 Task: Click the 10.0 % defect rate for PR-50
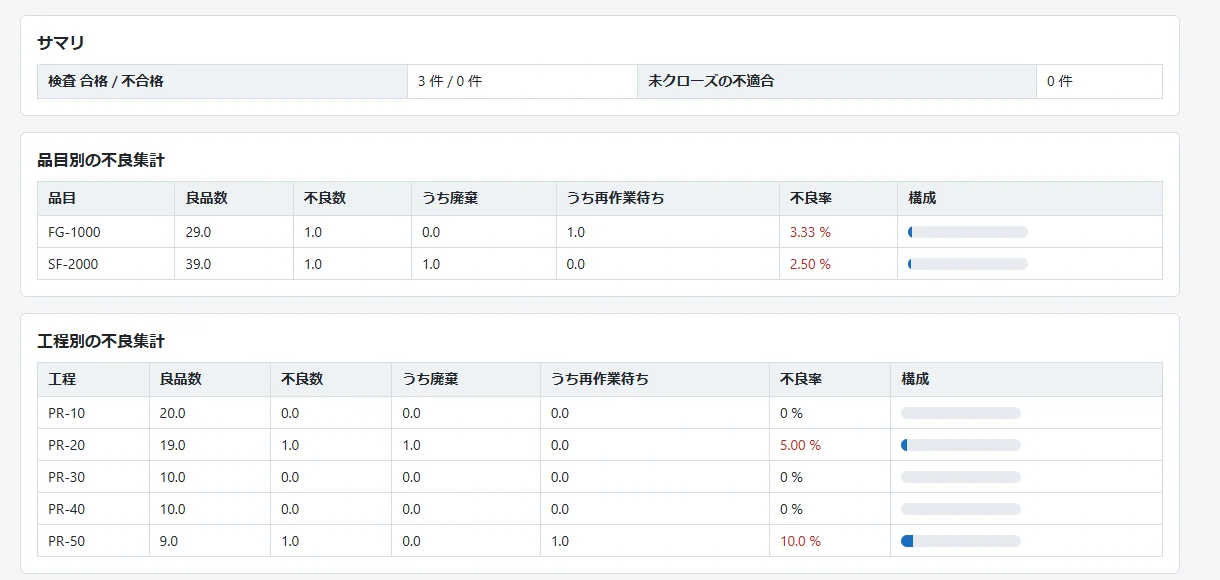(800, 541)
